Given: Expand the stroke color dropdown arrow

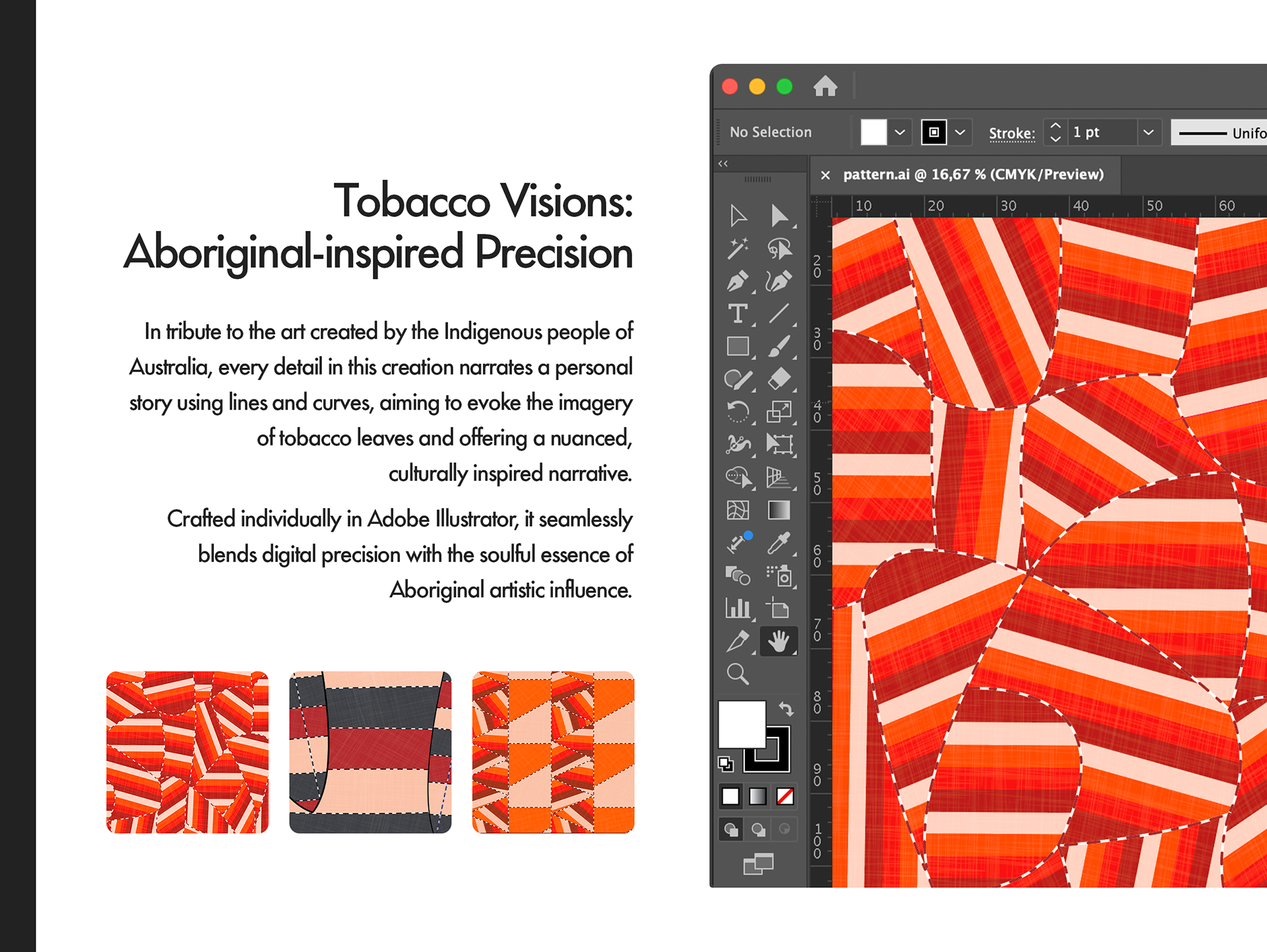Looking at the screenshot, I should [x=960, y=133].
